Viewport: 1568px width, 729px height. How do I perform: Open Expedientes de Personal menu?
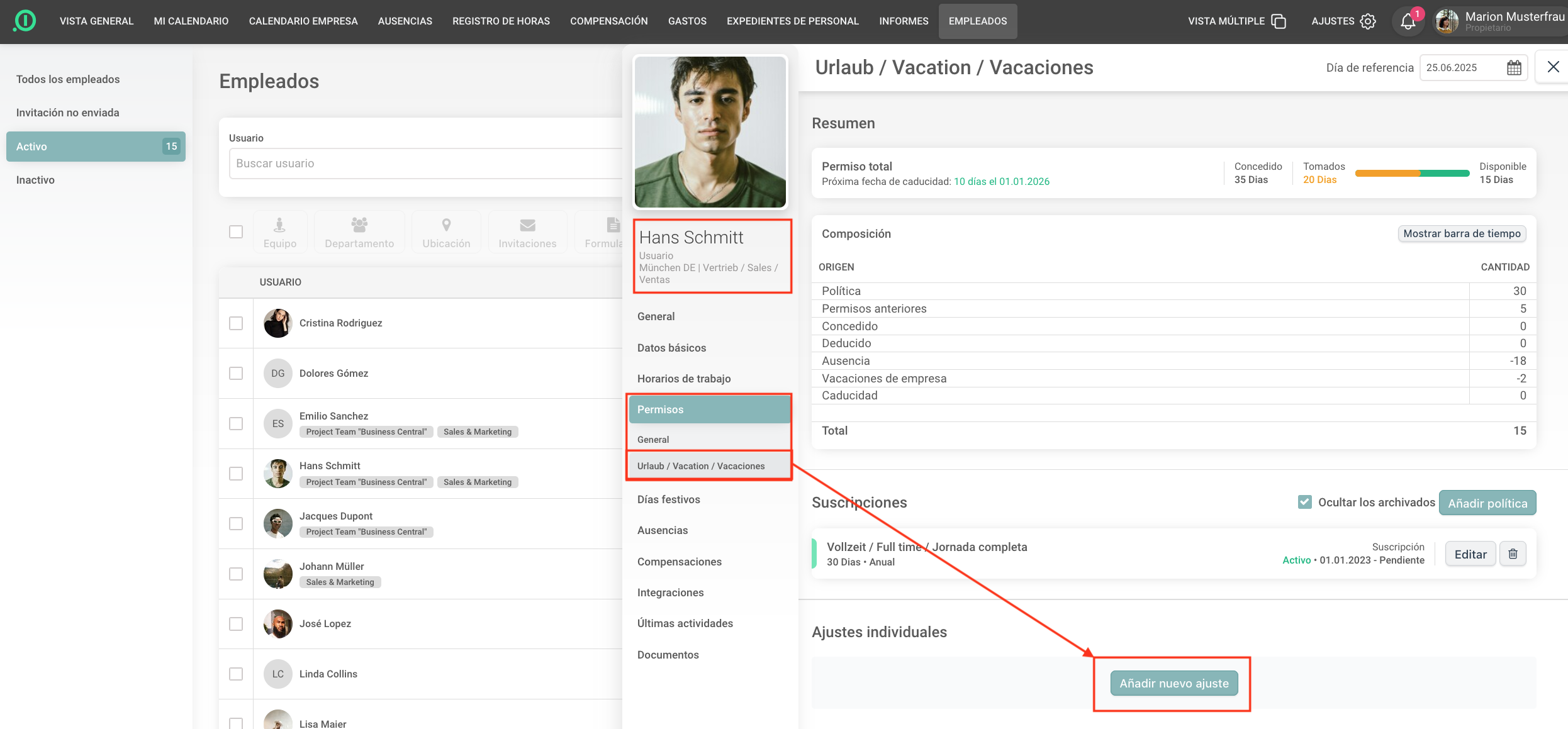pos(793,21)
